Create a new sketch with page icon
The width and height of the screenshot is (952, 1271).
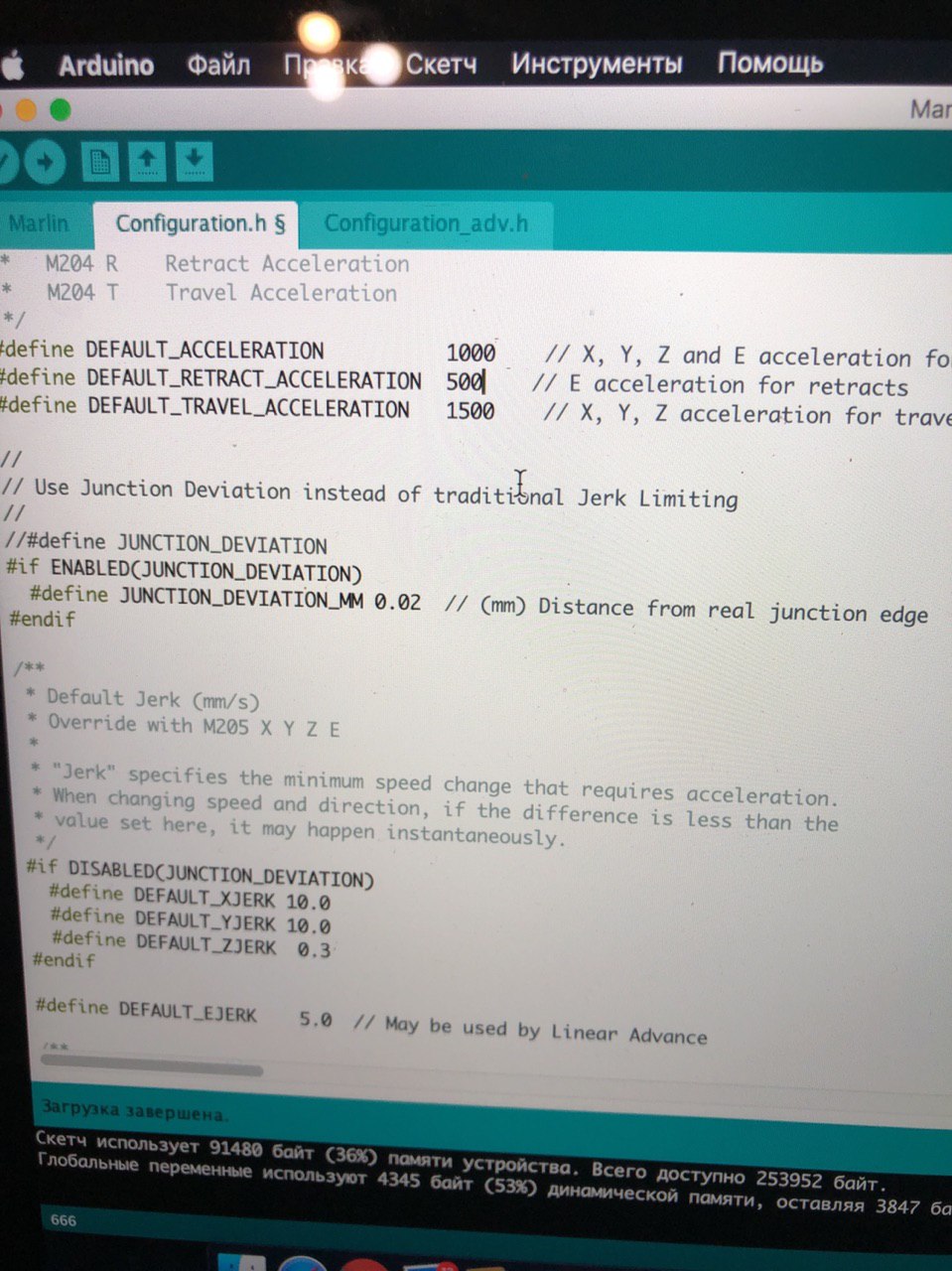(99, 162)
